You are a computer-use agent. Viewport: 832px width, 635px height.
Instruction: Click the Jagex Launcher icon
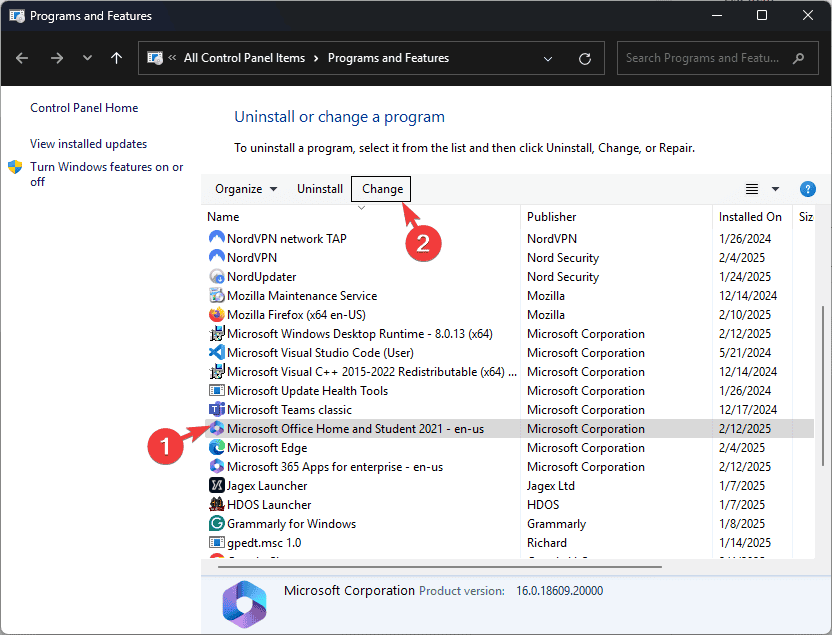pyautogui.click(x=216, y=486)
